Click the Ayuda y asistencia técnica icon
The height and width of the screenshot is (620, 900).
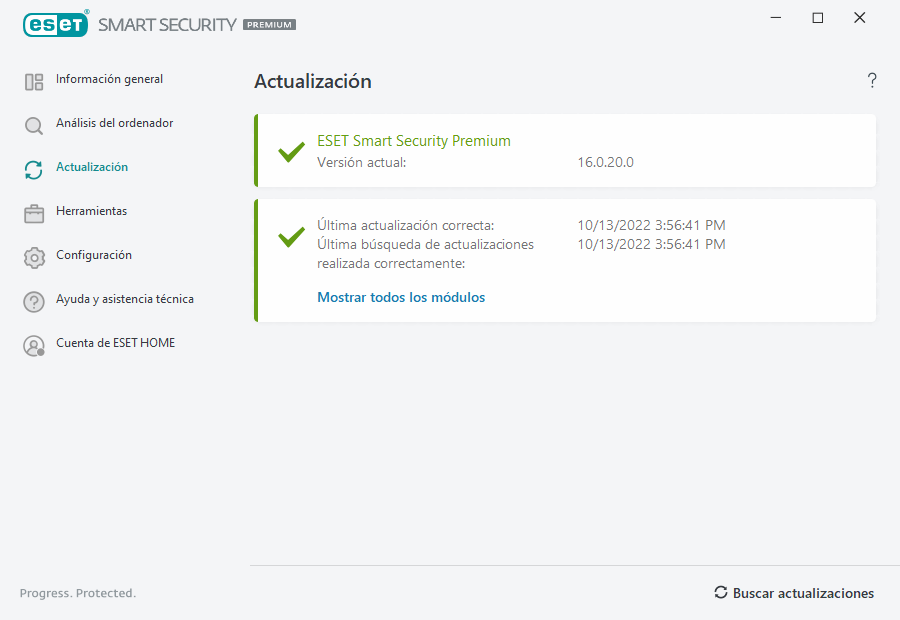click(34, 302)
